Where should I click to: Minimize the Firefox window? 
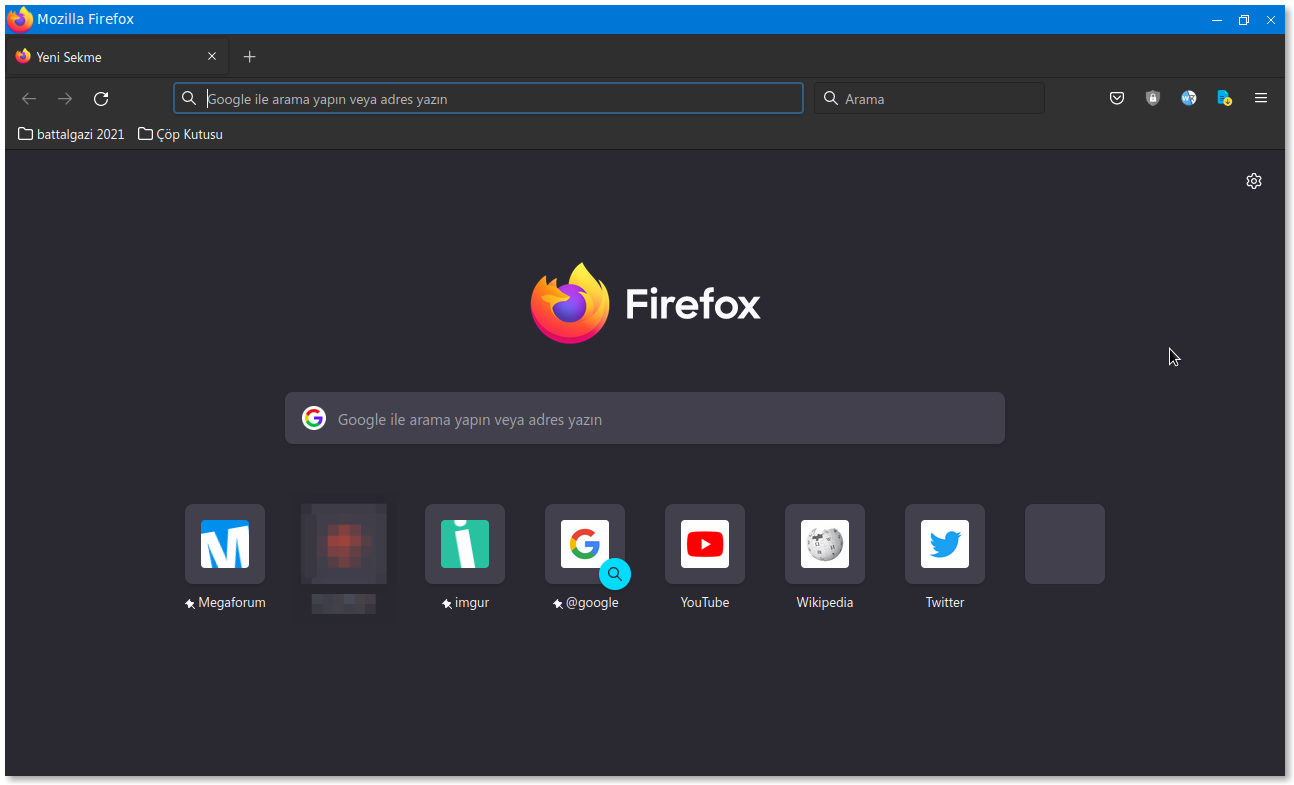(1217, 19)
